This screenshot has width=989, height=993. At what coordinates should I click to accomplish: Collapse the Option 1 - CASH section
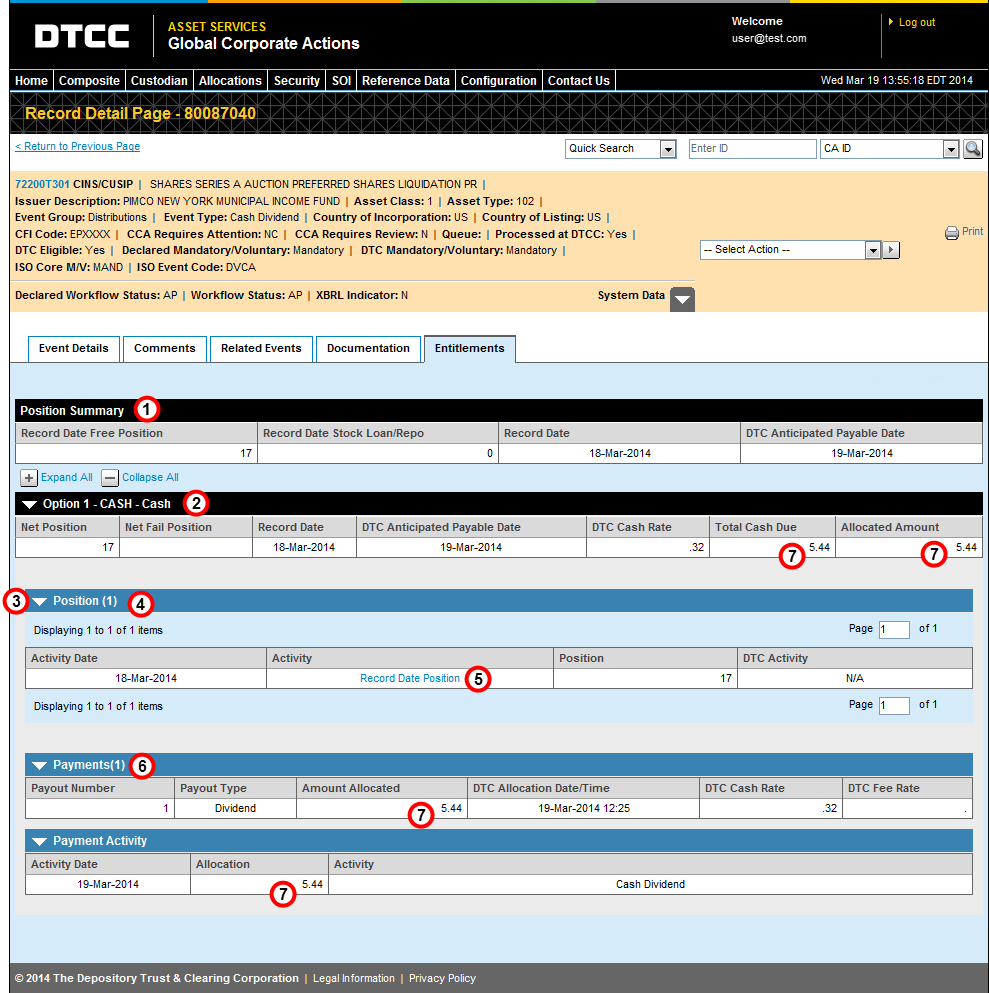(29, 504)
